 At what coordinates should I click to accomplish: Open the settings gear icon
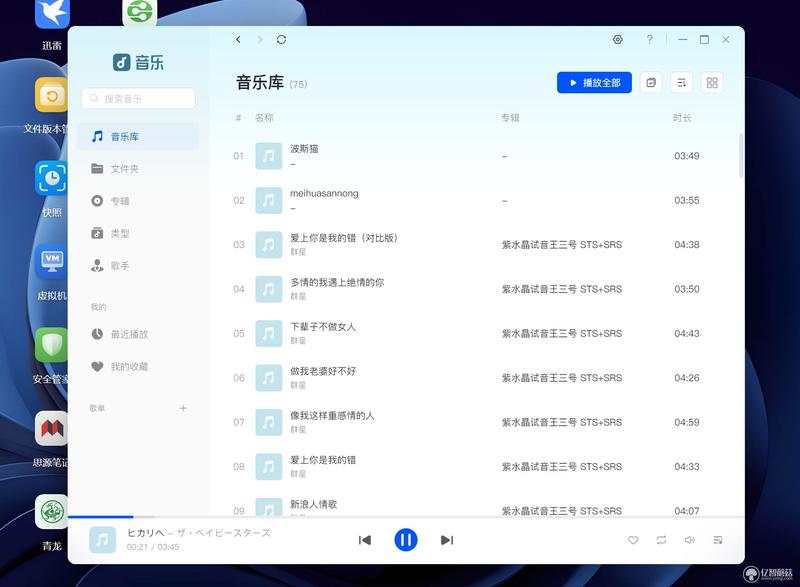point(617,40)
